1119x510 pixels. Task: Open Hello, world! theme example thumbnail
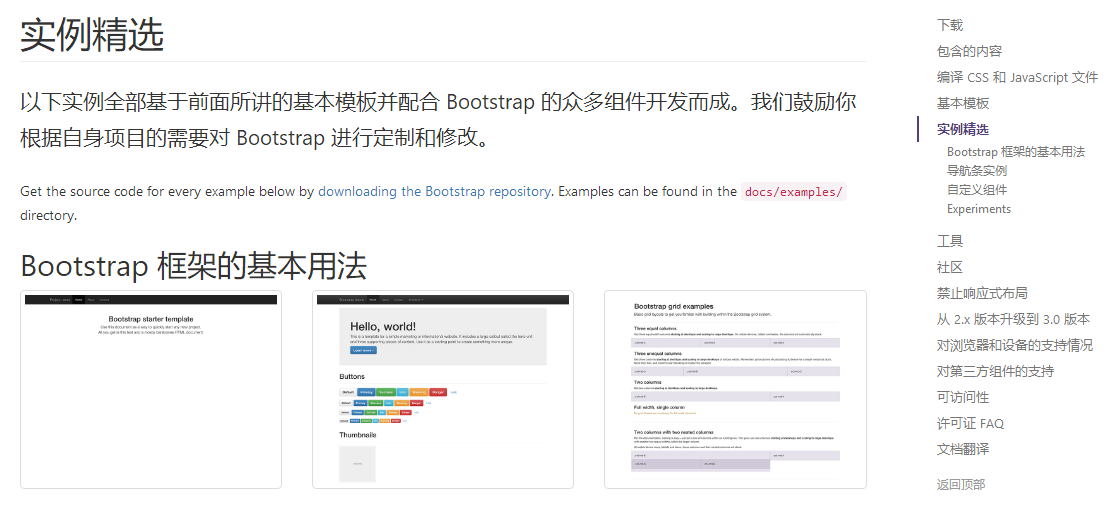click(x=442, y=389)
